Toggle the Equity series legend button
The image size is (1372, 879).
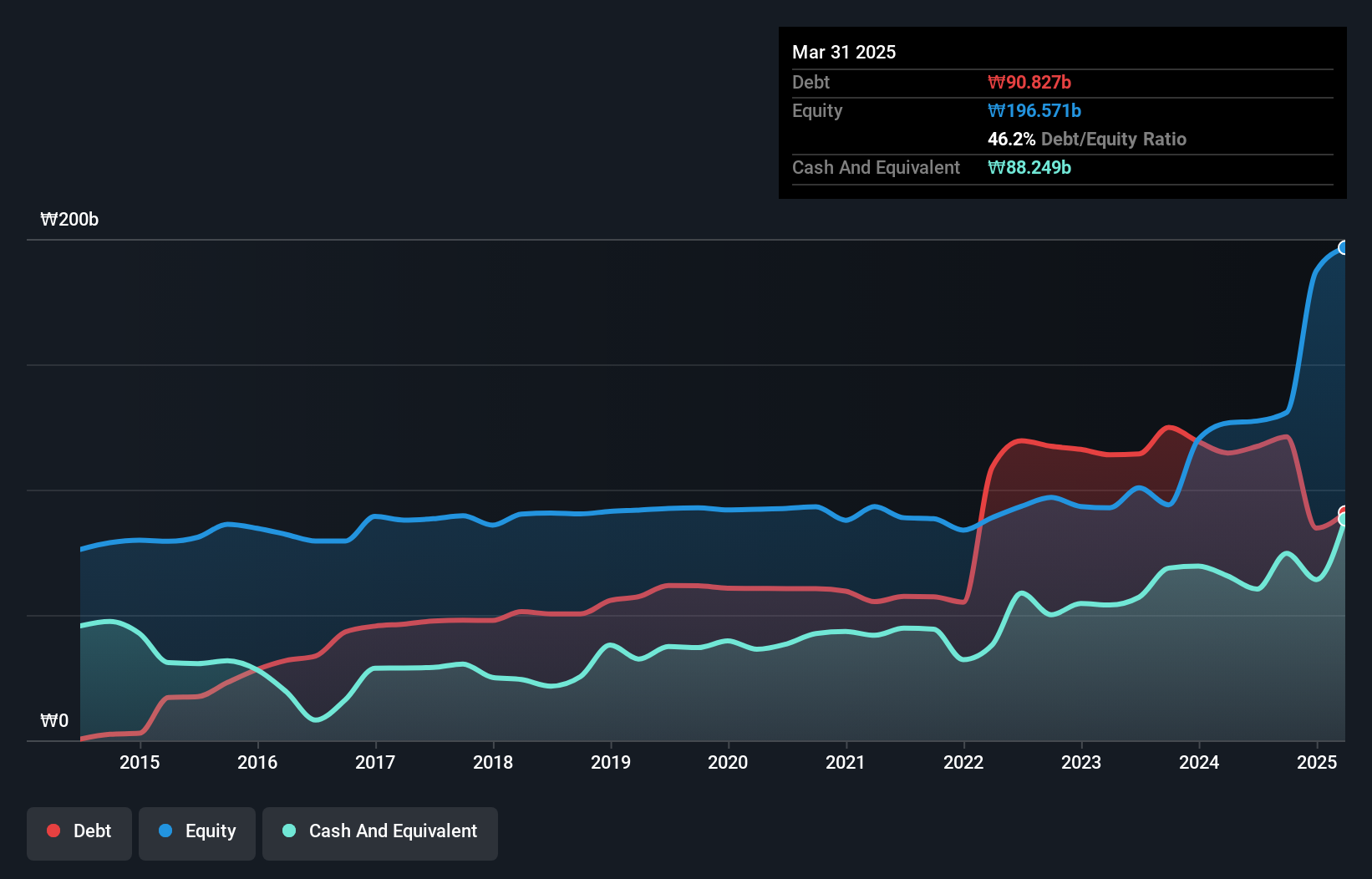197,833
